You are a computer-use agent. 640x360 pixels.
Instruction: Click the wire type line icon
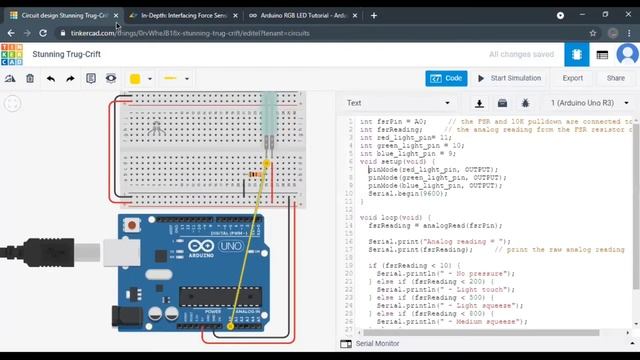pos(170,78)
